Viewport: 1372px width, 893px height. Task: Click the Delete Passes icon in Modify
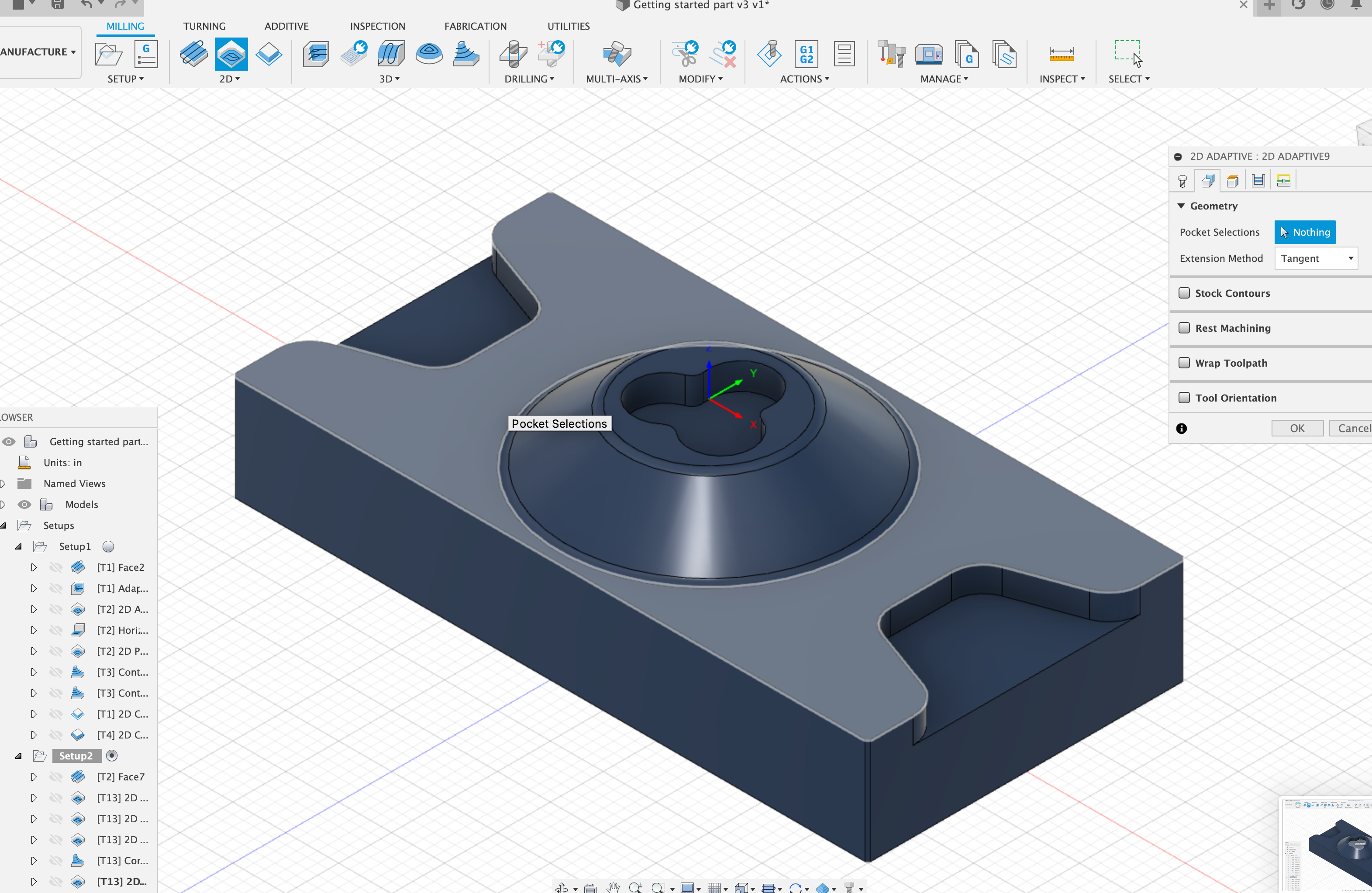(724, 54)
